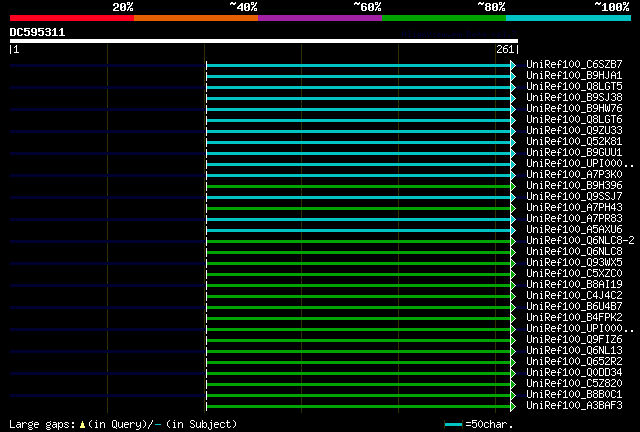This screenshot has height=432, width=640.
Task: Select the UniRef100_B8B0C1 label
Action: point(574,394)
